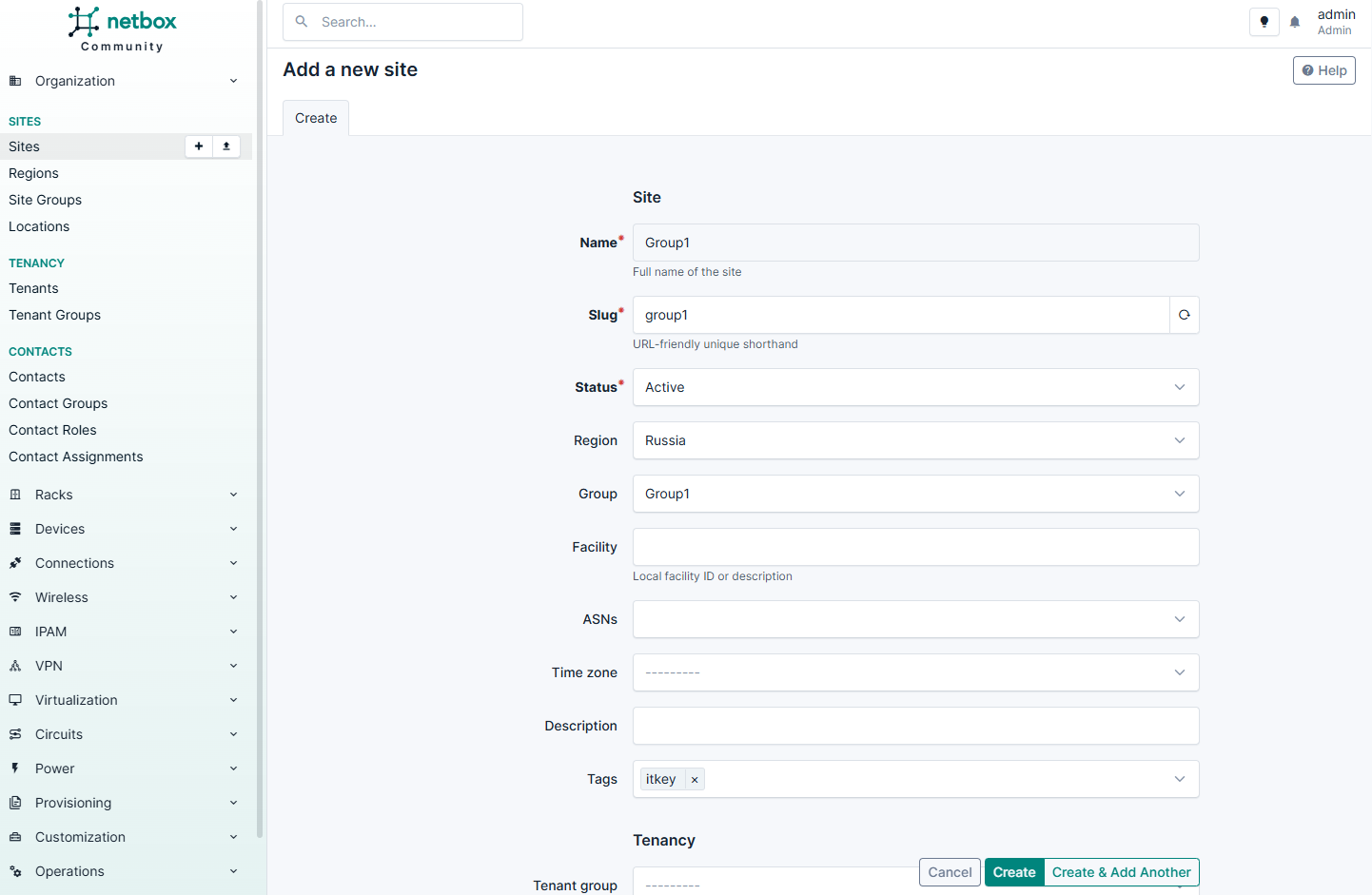Click the import sites upload icon
1372x895 pixels.
click(226, 146)
